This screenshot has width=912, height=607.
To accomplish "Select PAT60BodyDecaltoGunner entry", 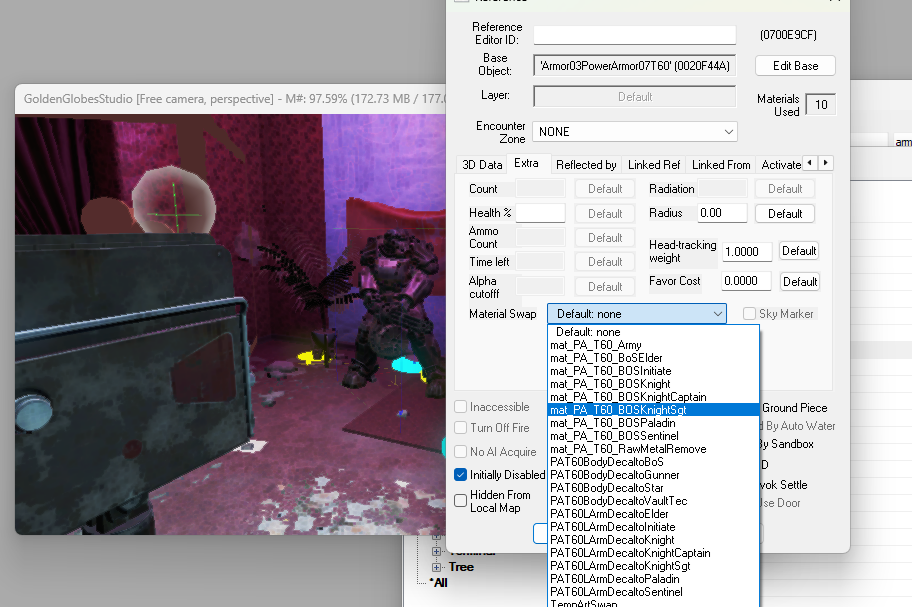I will pos(654,475).
